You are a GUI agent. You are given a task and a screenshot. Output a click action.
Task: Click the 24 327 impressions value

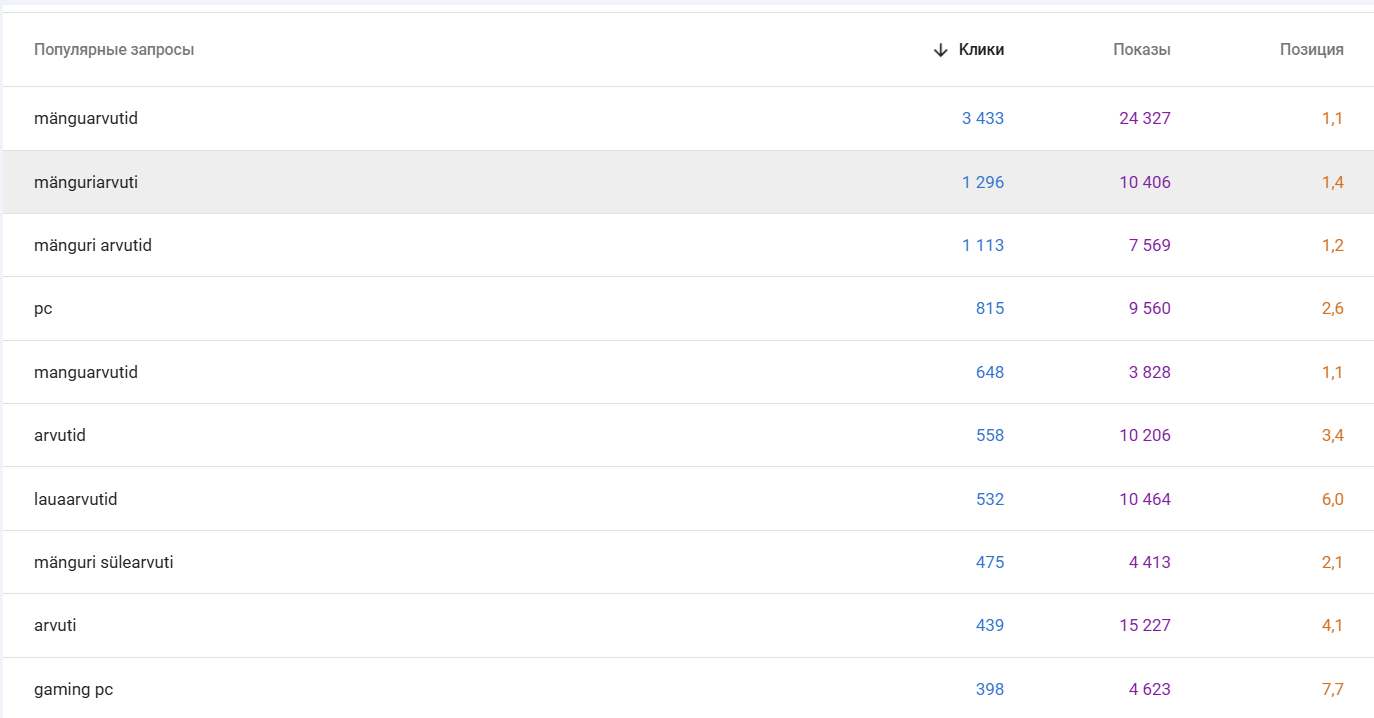1144,119
